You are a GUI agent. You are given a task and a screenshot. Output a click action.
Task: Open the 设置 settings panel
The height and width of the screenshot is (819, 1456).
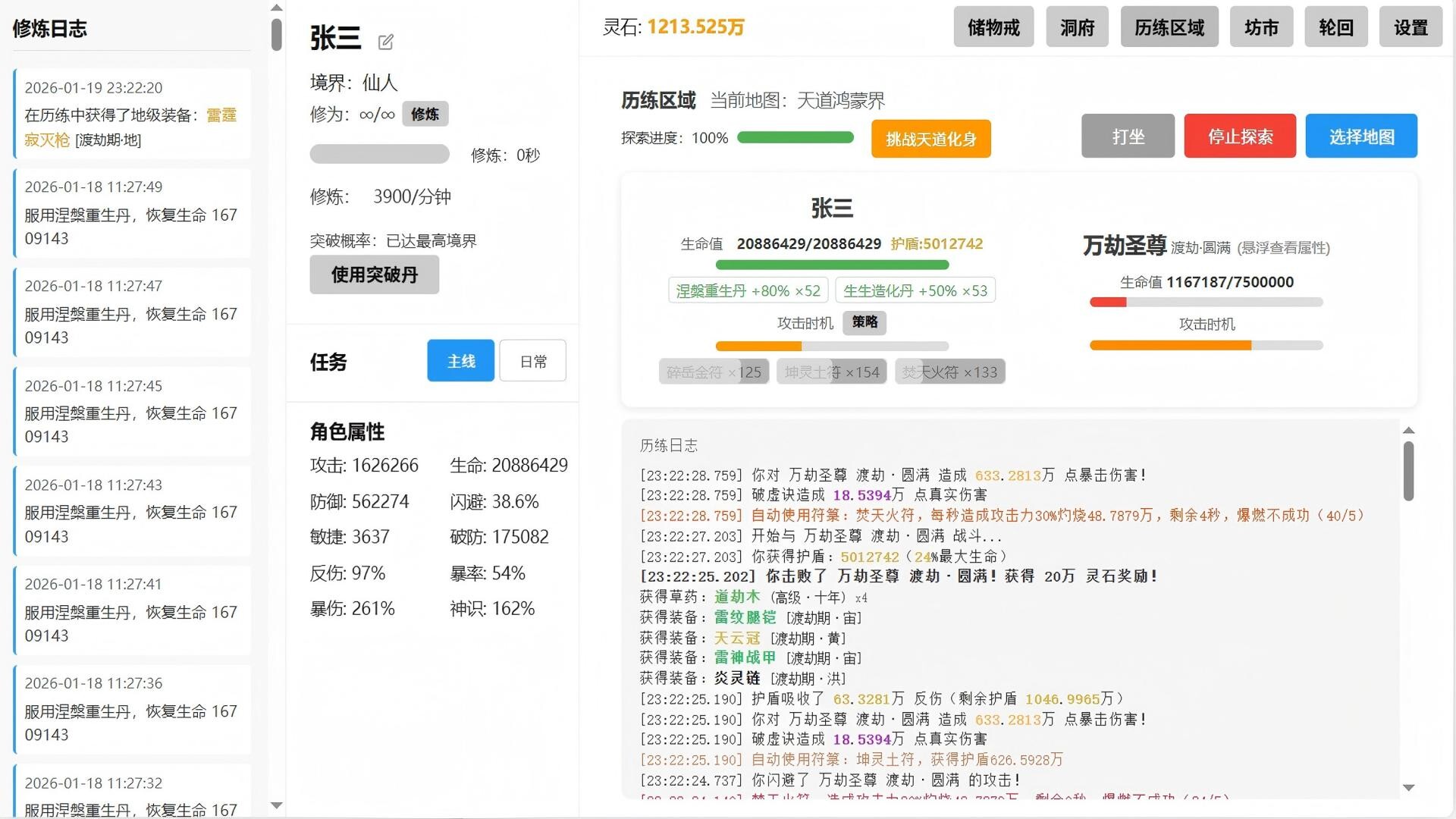tap(1410, 27)
